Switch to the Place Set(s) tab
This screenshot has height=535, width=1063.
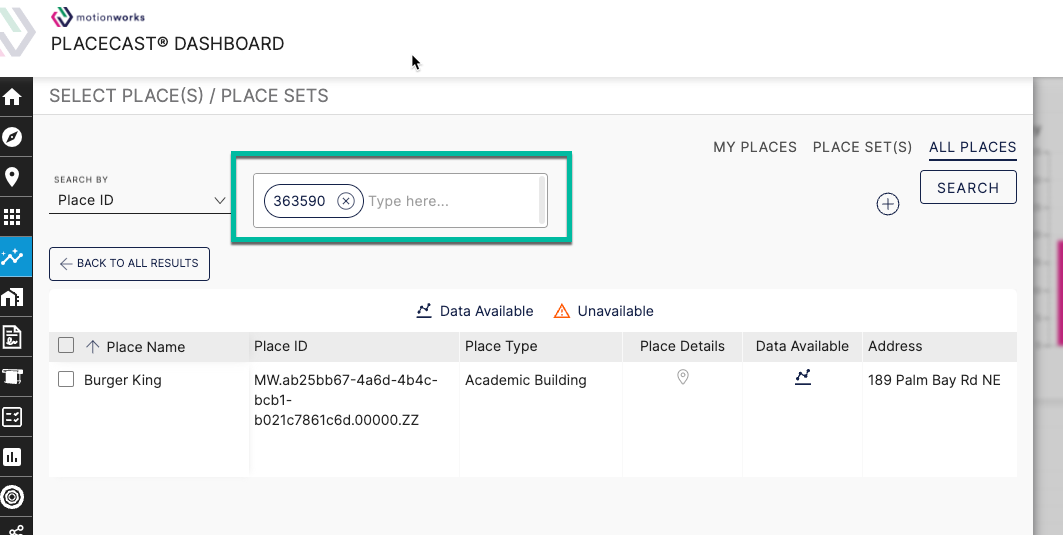pyautogui.click(x=862, y=147)
